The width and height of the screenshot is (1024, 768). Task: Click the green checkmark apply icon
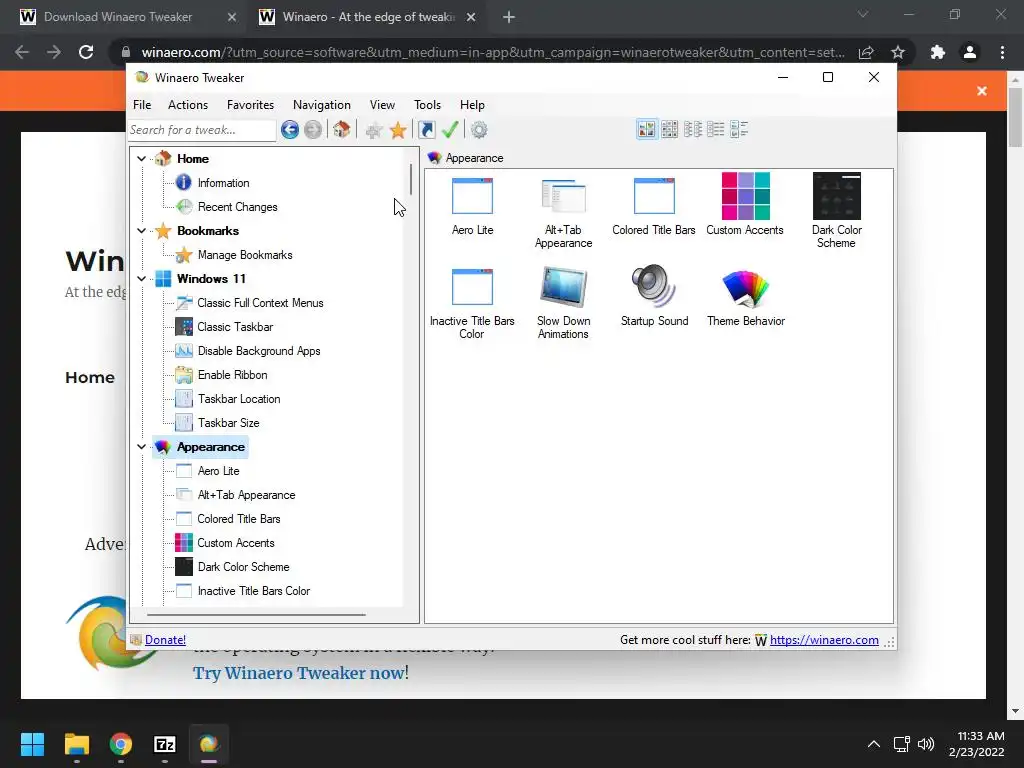(450, 130)
